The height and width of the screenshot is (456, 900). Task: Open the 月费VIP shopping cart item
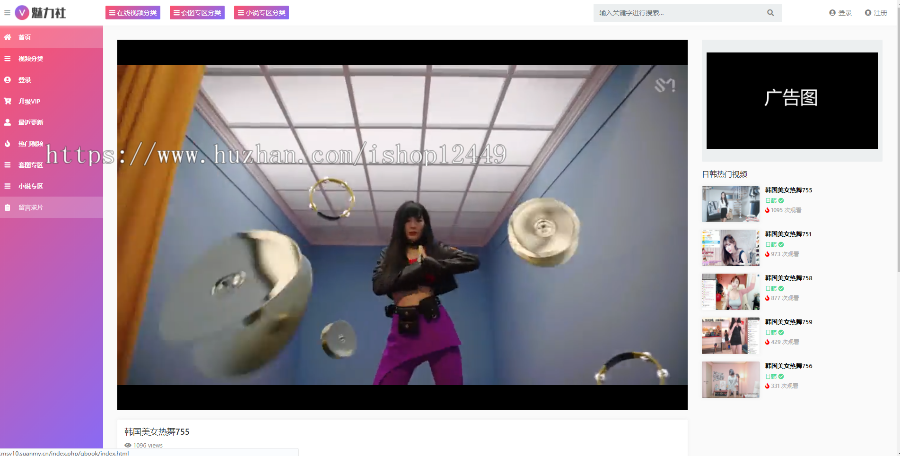coord(51,101)
